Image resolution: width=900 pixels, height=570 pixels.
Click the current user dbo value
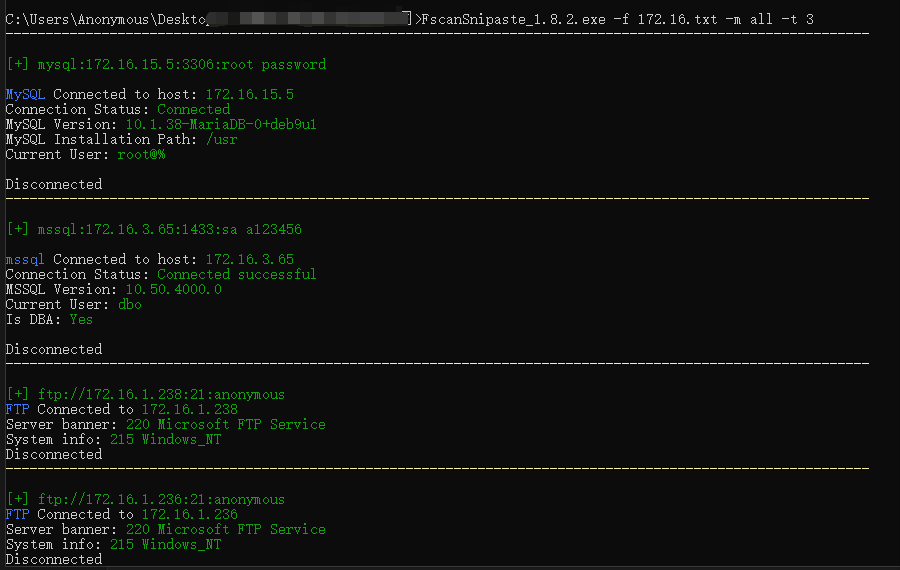(x=130, y=304)
